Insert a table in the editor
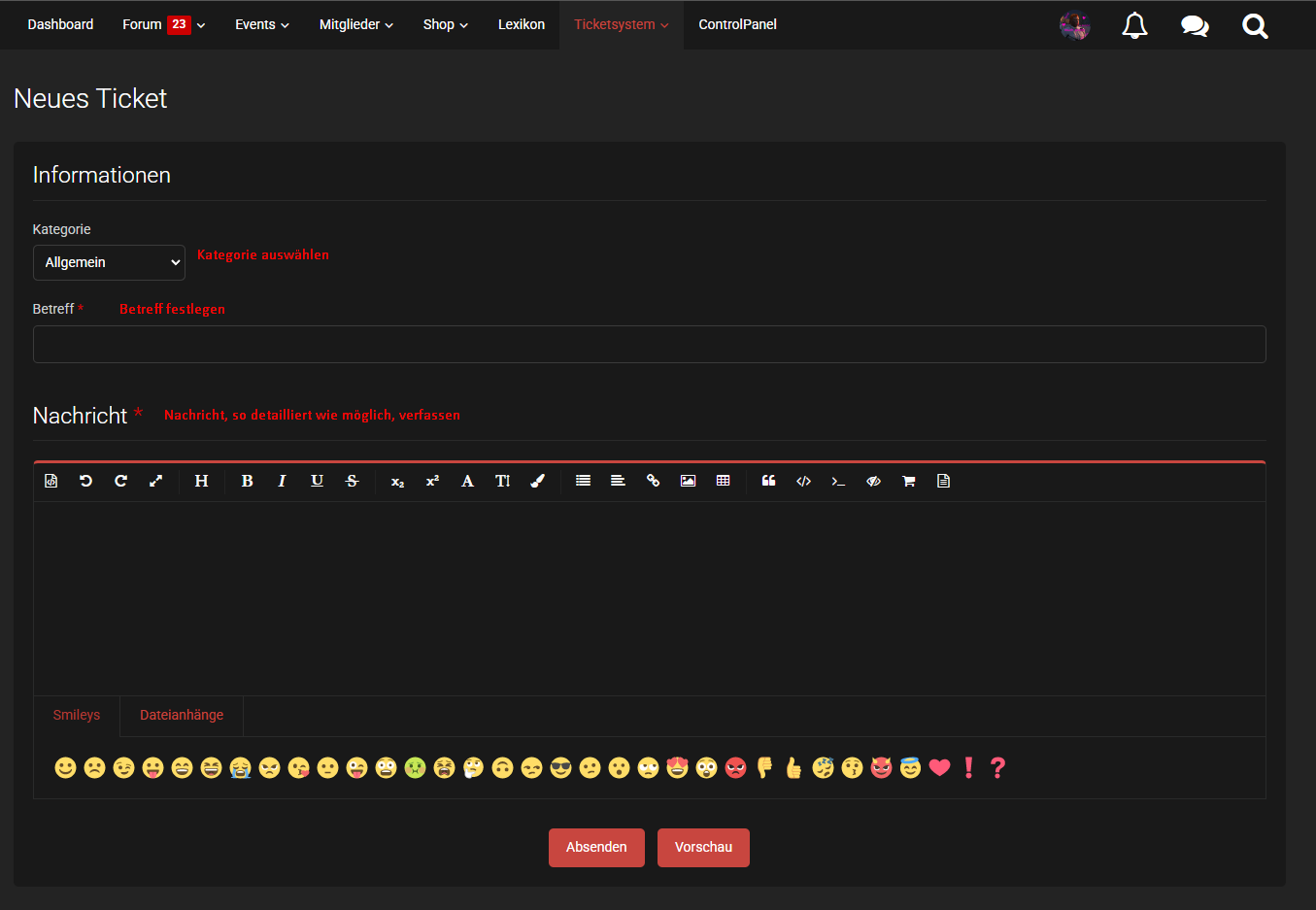 723,481
